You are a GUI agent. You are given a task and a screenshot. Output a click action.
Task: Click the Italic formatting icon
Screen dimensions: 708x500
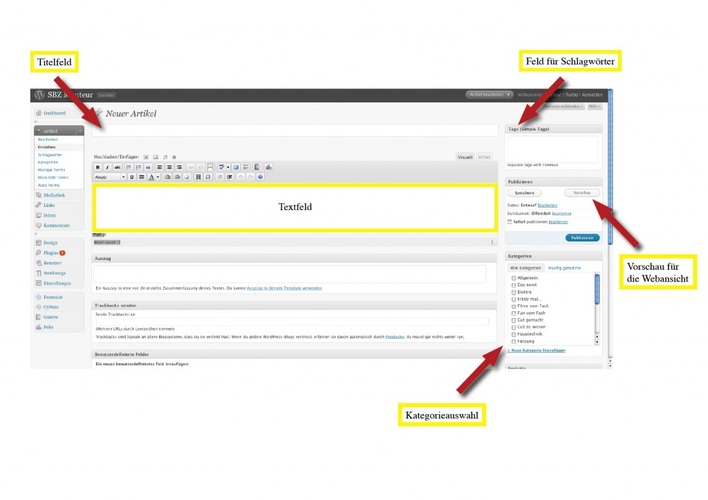(x=107, y=167)
